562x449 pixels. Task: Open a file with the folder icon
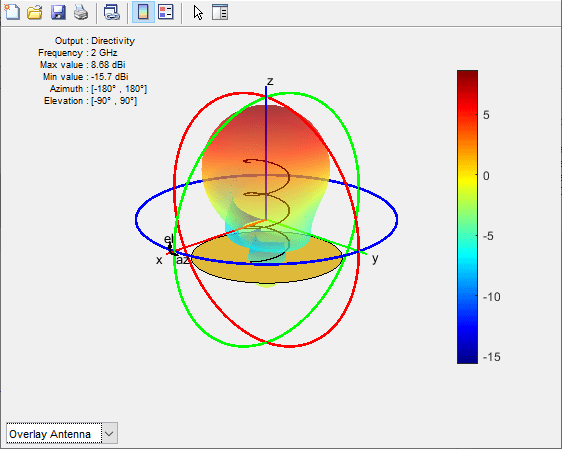click(x=35, y=13)
